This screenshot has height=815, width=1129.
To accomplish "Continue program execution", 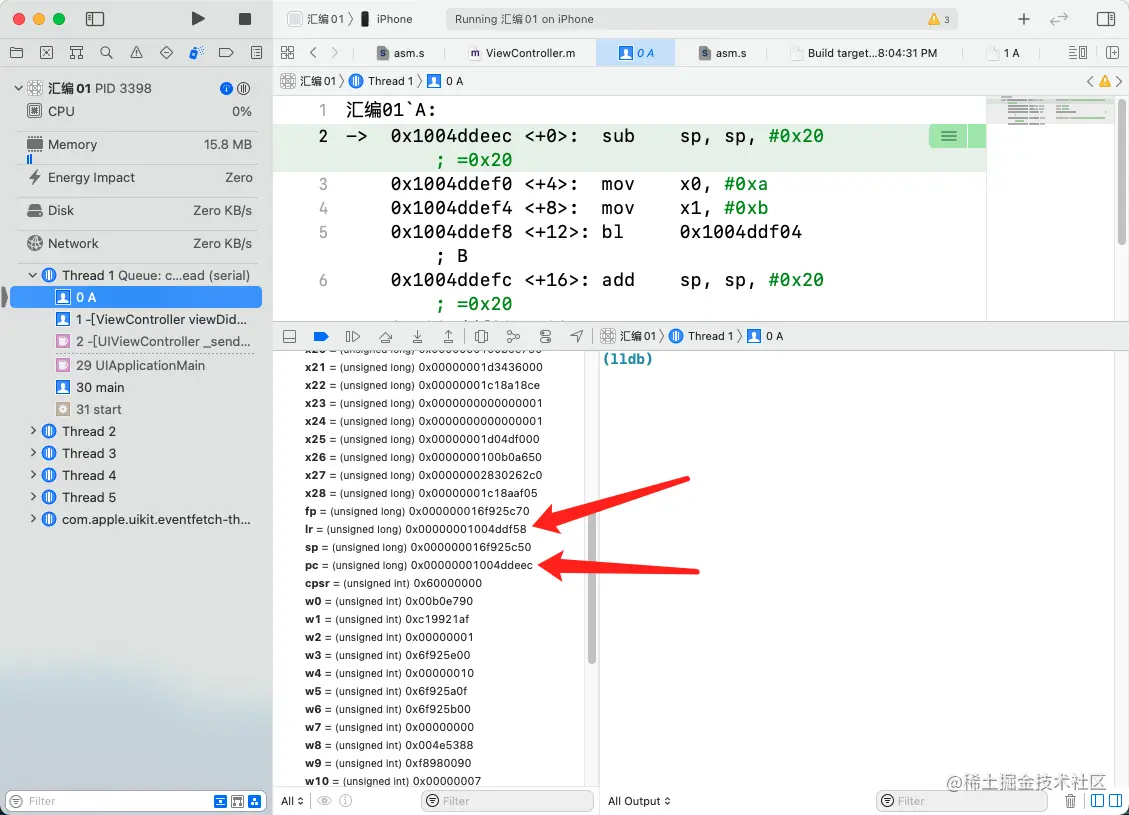I will point(352,336).
